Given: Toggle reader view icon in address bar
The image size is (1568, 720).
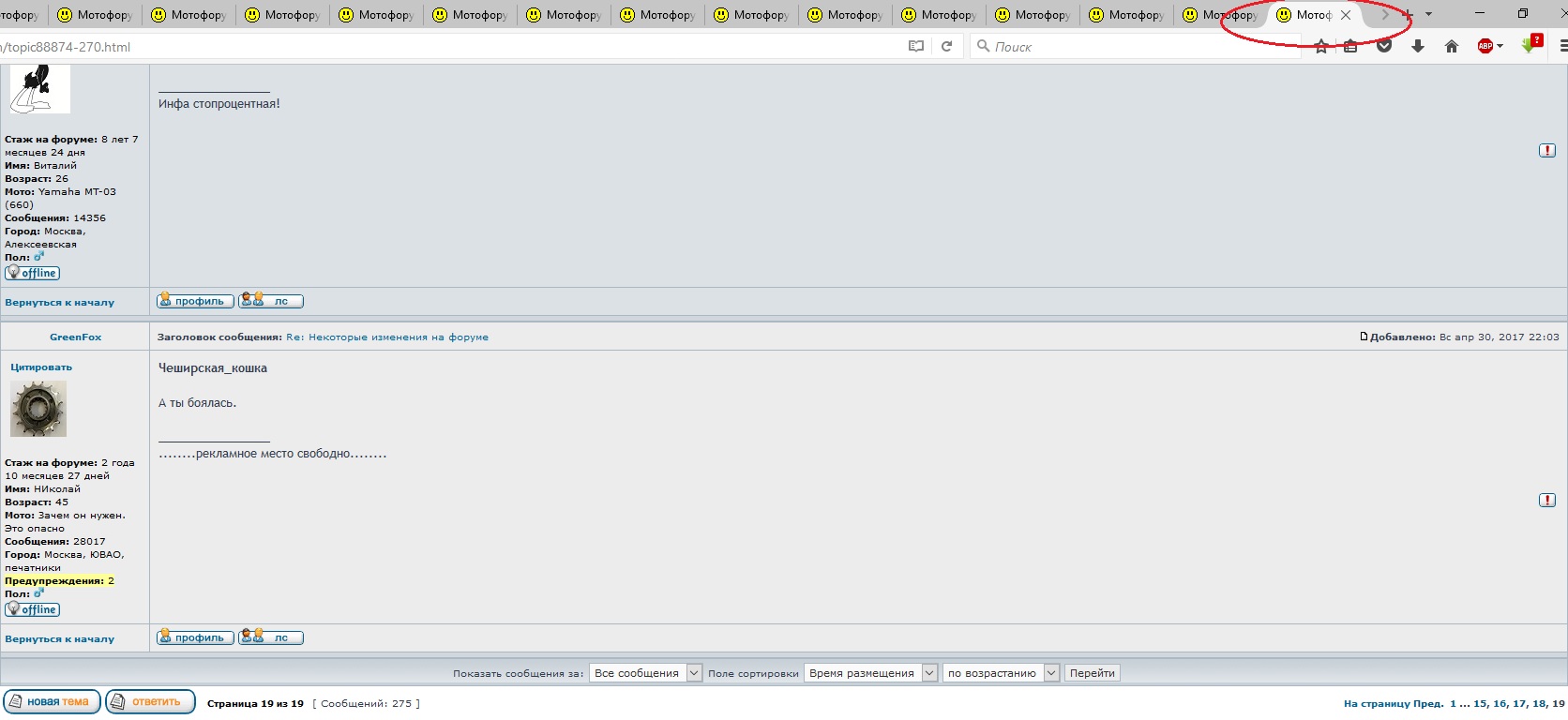Looking at the screenshot, I should [x=916, y=46].
